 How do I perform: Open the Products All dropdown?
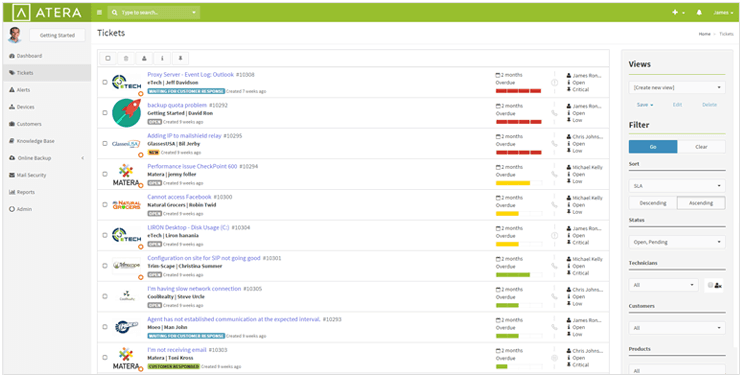tap(677, 370)
